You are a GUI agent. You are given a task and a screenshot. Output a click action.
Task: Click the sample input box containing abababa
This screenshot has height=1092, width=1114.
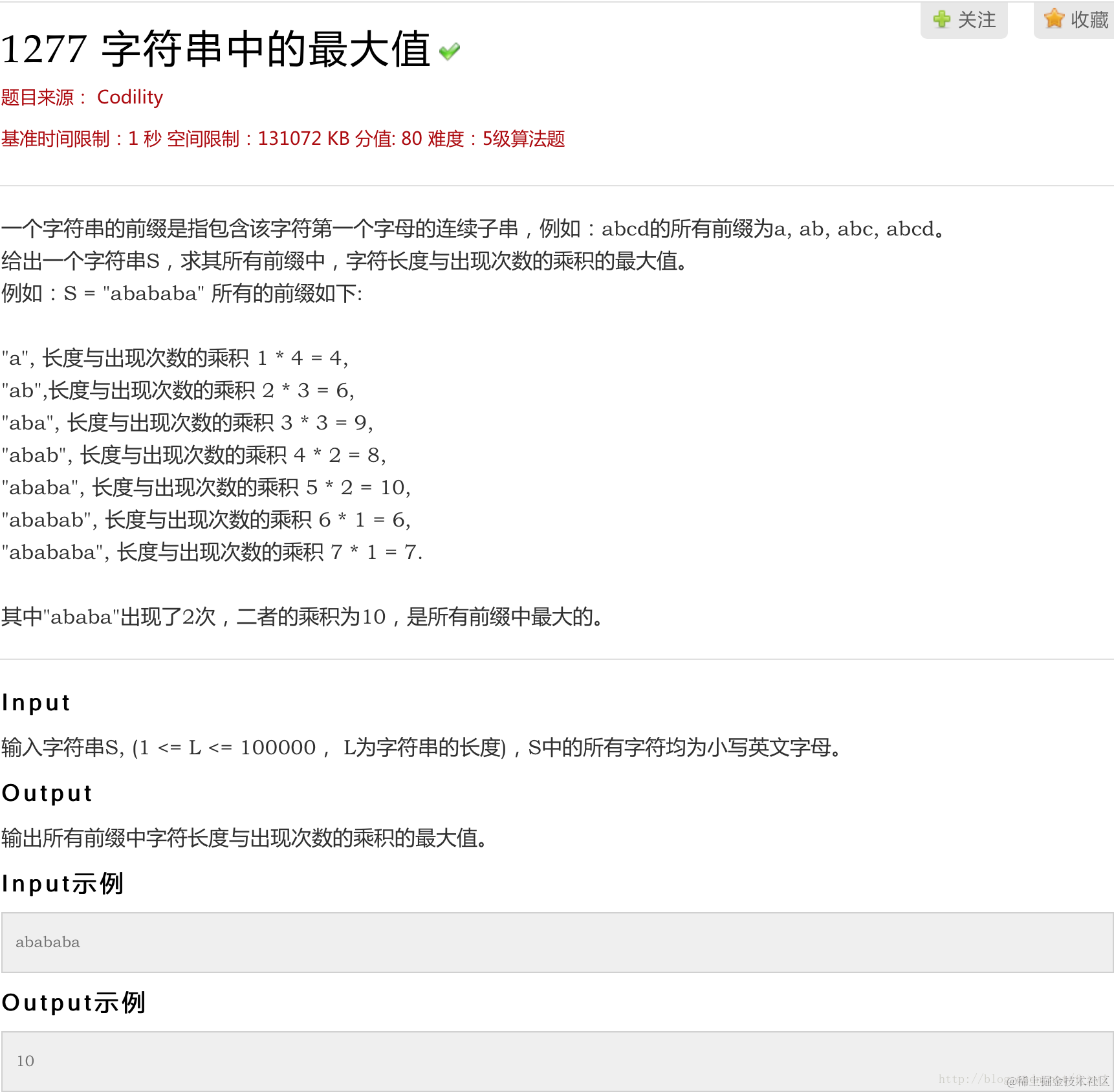click(x=557, y=943)
